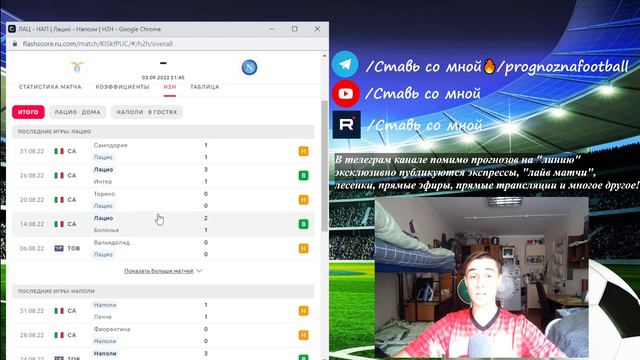
Task: Click win badge for Lazio–Inter match
Action: (303, 176)
